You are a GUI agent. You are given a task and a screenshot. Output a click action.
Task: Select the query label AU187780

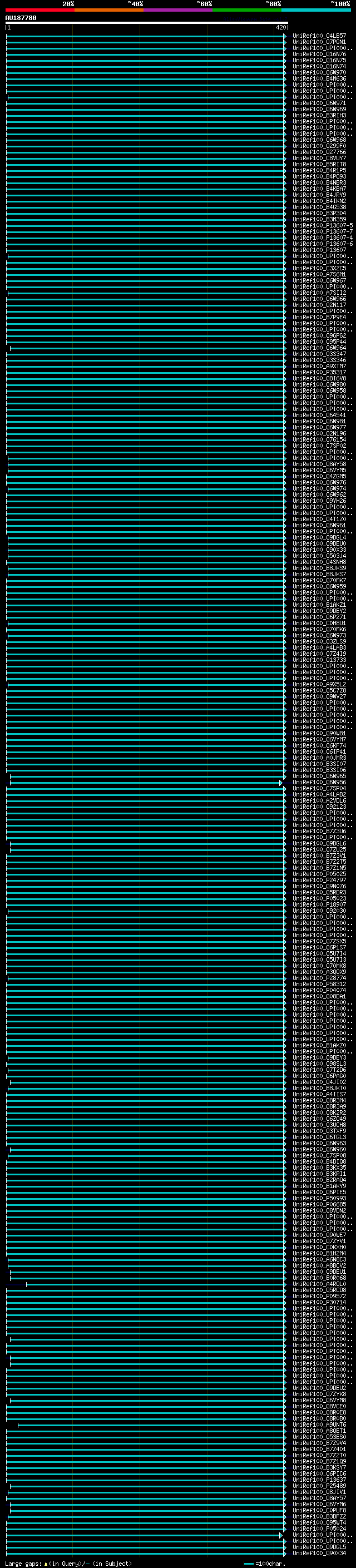pyautogui.click(x=21, y=18)
